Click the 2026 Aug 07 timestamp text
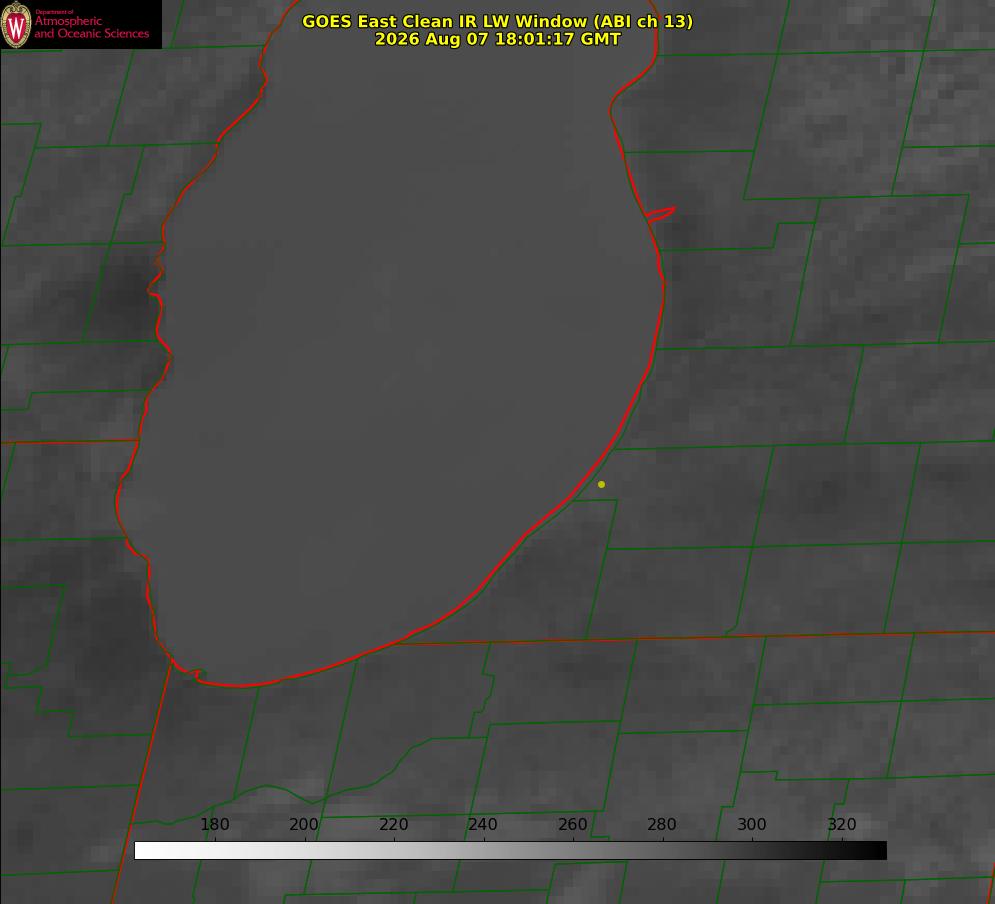 coord(498,39)
